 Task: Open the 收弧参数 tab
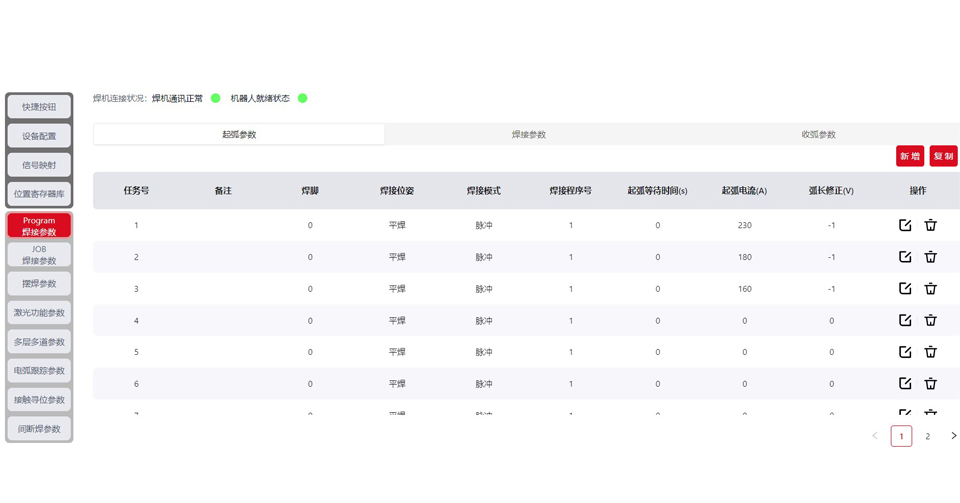click(x=818, y=134)
